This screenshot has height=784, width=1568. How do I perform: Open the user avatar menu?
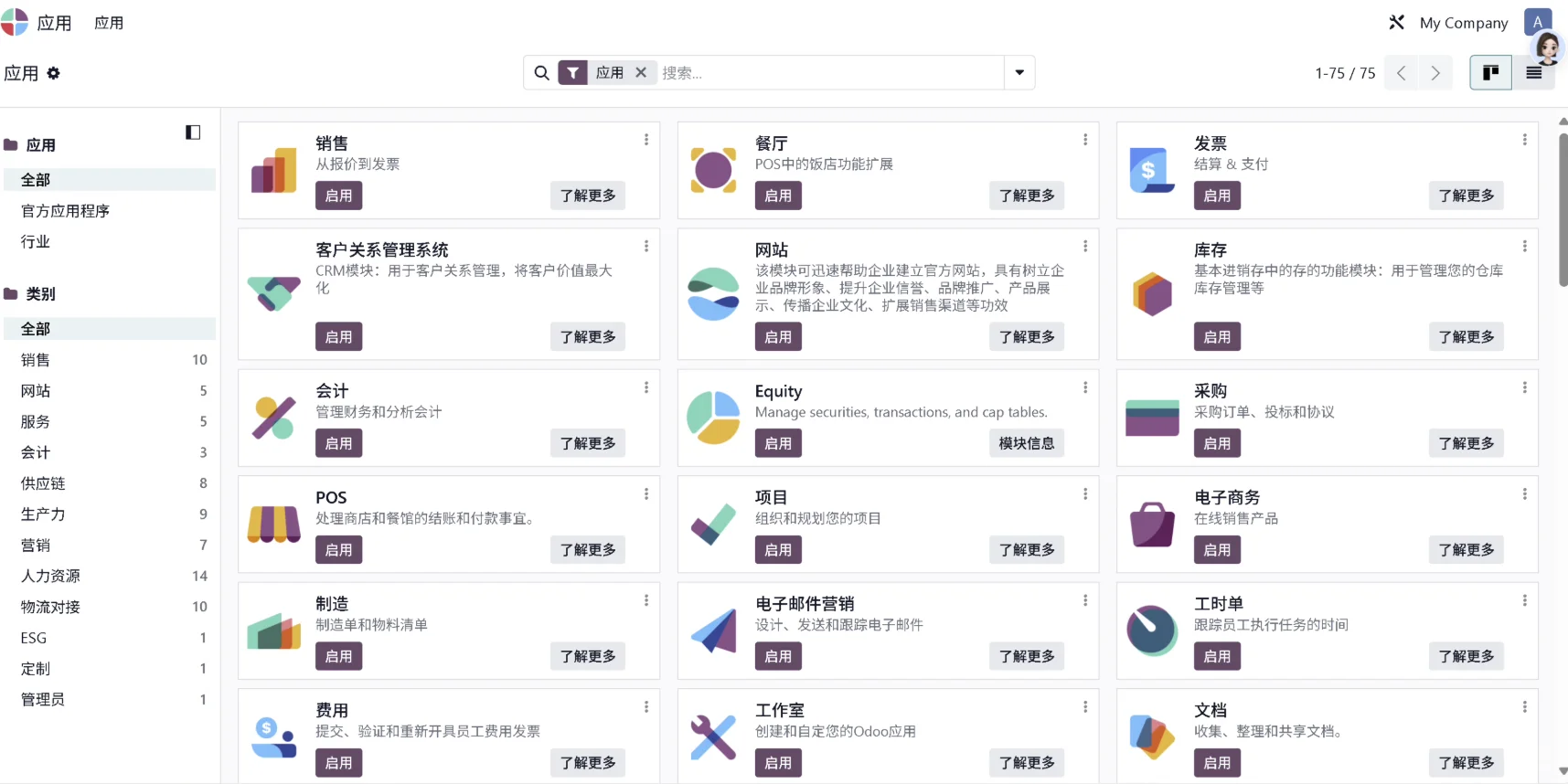point(1539,22)
